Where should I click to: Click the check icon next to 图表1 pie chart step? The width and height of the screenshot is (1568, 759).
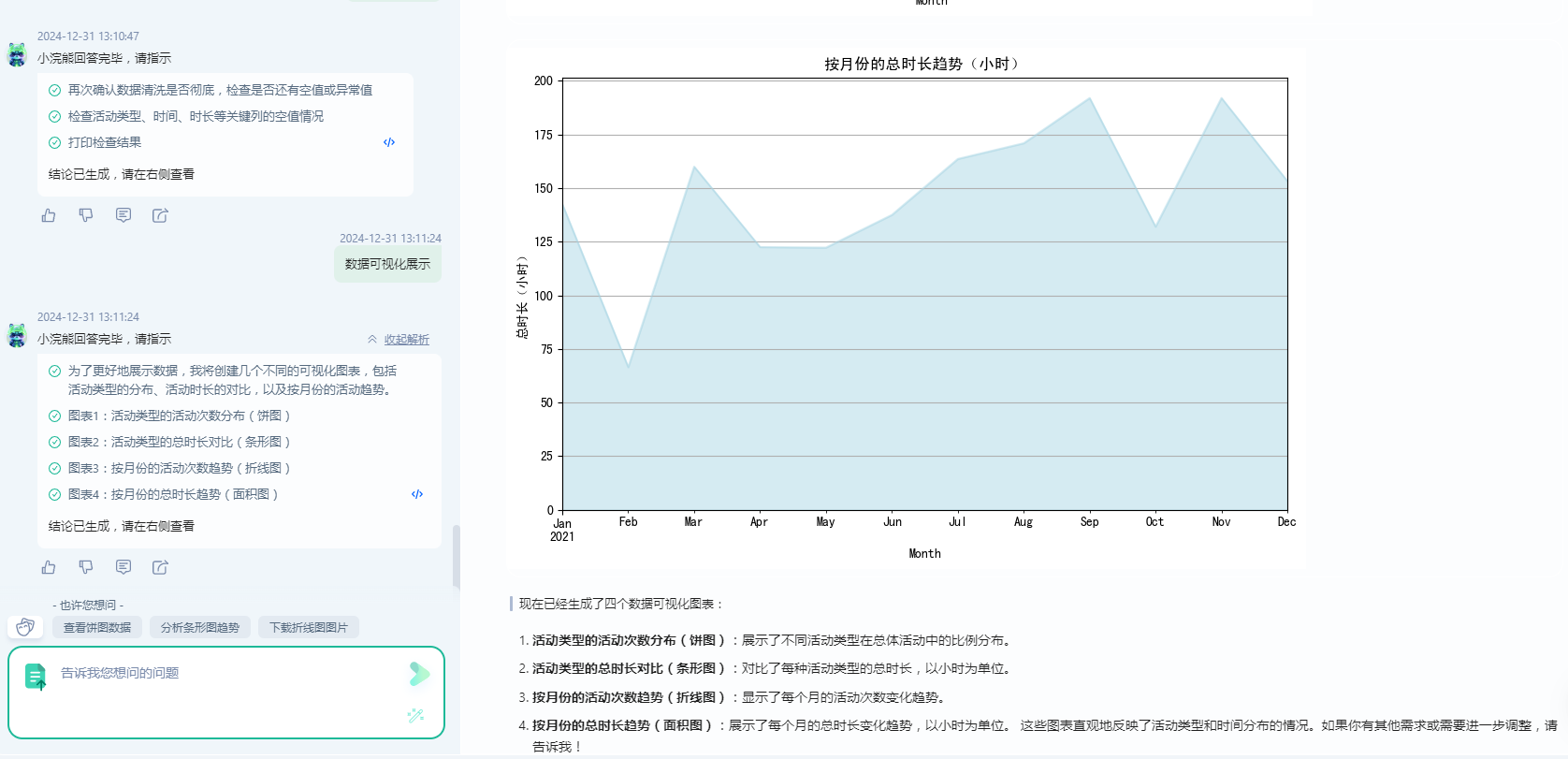(x=55, y=416)
